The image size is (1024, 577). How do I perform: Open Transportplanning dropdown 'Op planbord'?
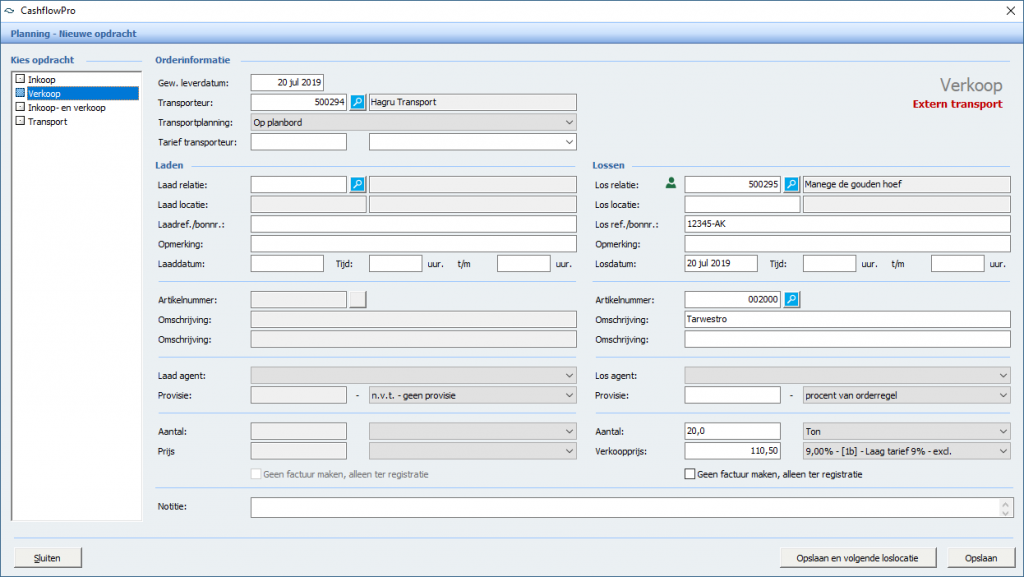click(413, 122)
